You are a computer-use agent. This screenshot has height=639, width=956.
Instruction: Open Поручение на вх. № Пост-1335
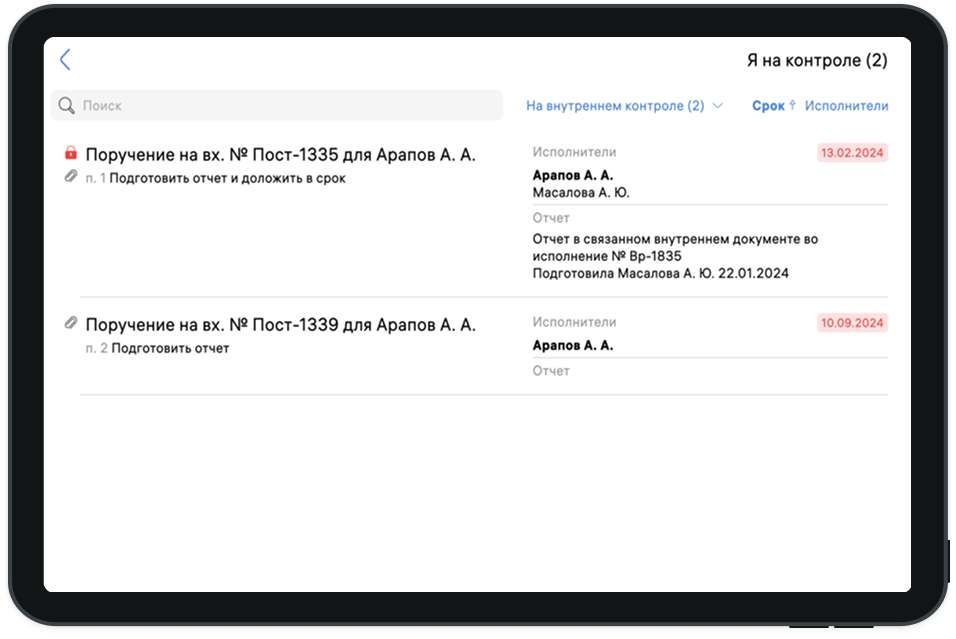pos(280,155)
